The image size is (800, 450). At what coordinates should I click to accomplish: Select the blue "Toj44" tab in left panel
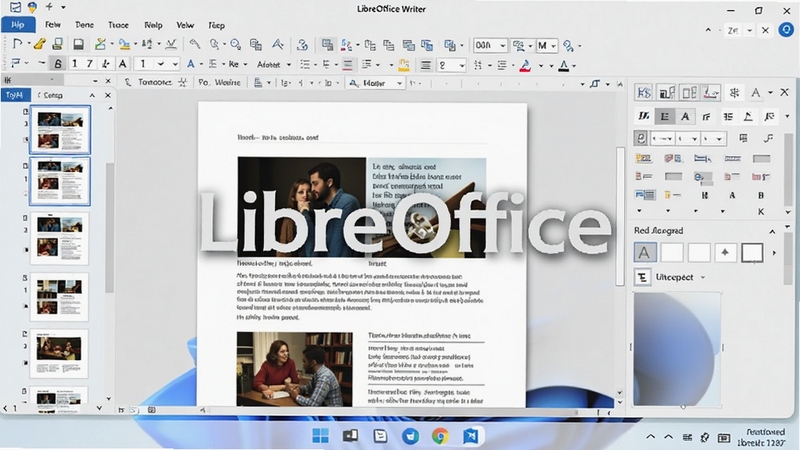pyautogui.click(x=15, y=95)
